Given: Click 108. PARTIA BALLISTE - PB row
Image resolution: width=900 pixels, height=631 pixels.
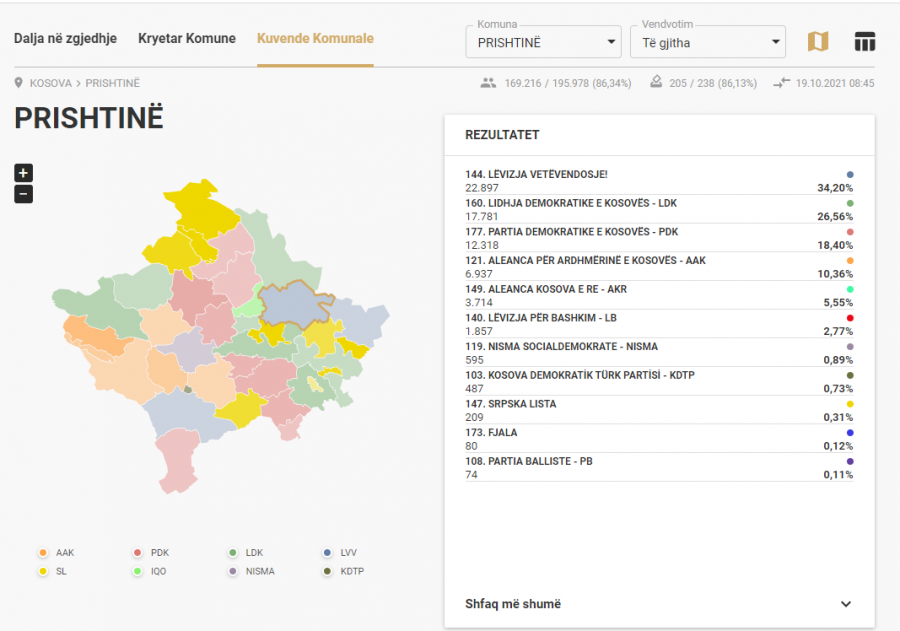Looking at the screenshot, I should click(659, 468).
